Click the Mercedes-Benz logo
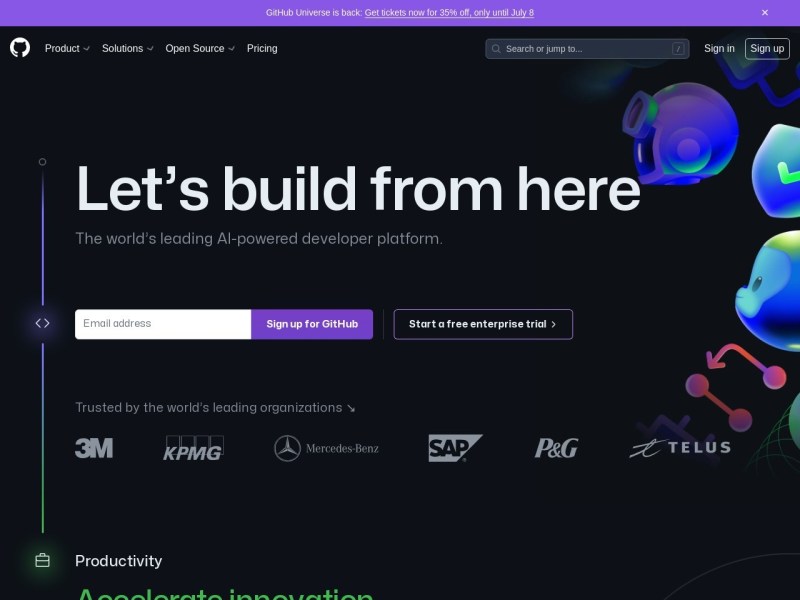Viewport: 800px width, 600px height. 327,448
